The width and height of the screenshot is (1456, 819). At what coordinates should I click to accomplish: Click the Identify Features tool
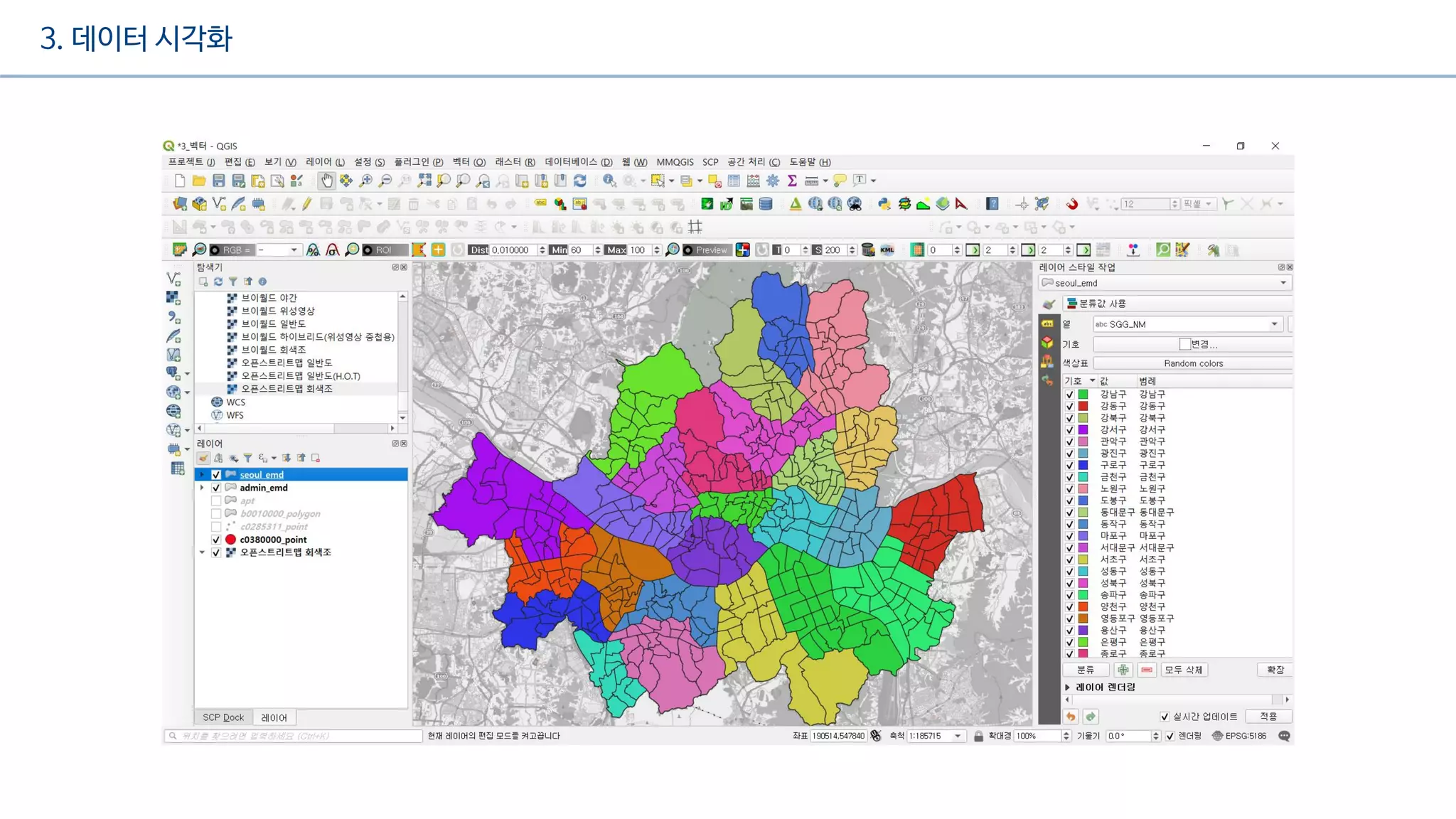coord(609,181)
